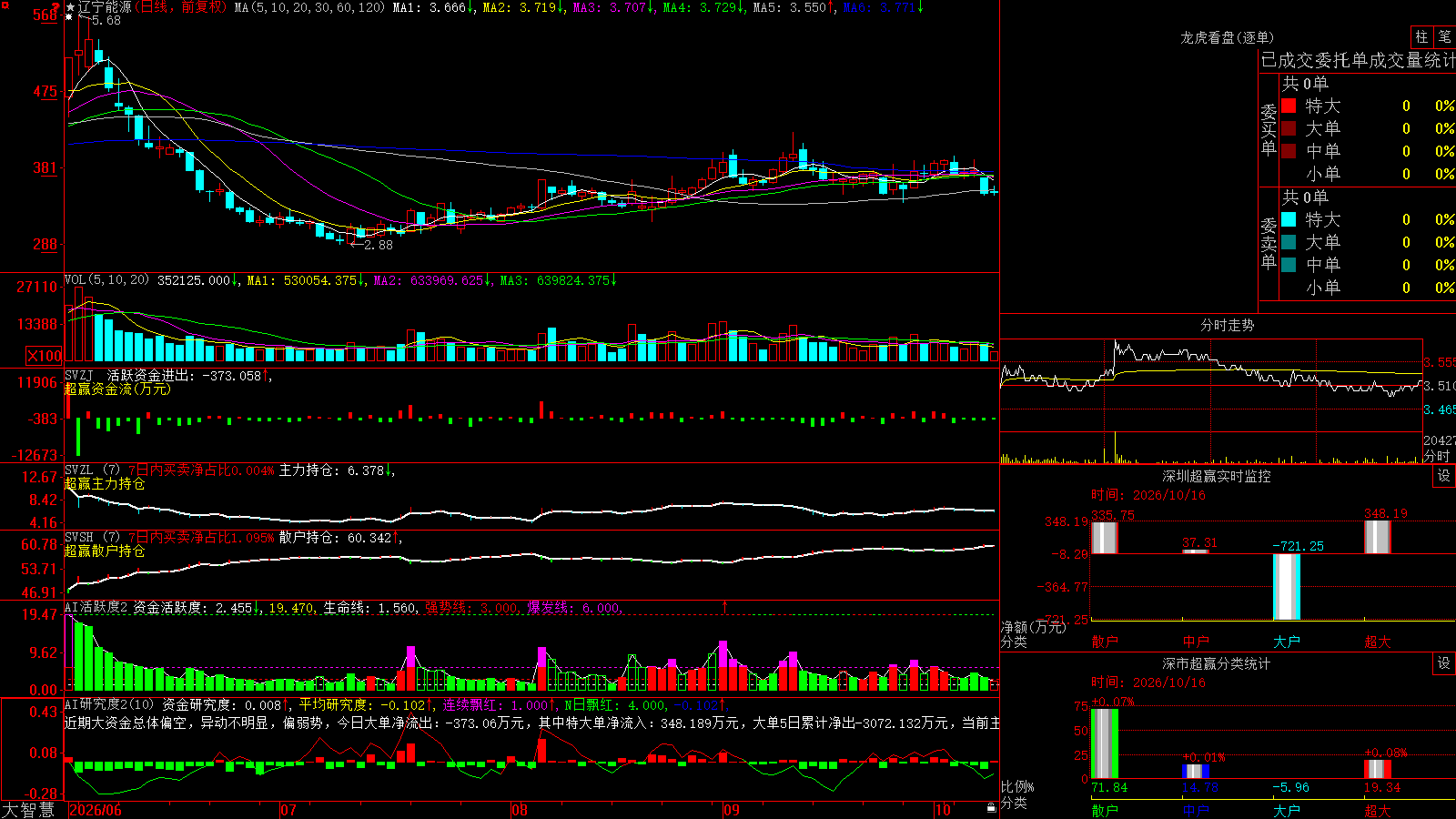Click dark red swatch for 委买单 大单
The image size is (1456, 819).
pyautogui.click(x=1289, y=128)
